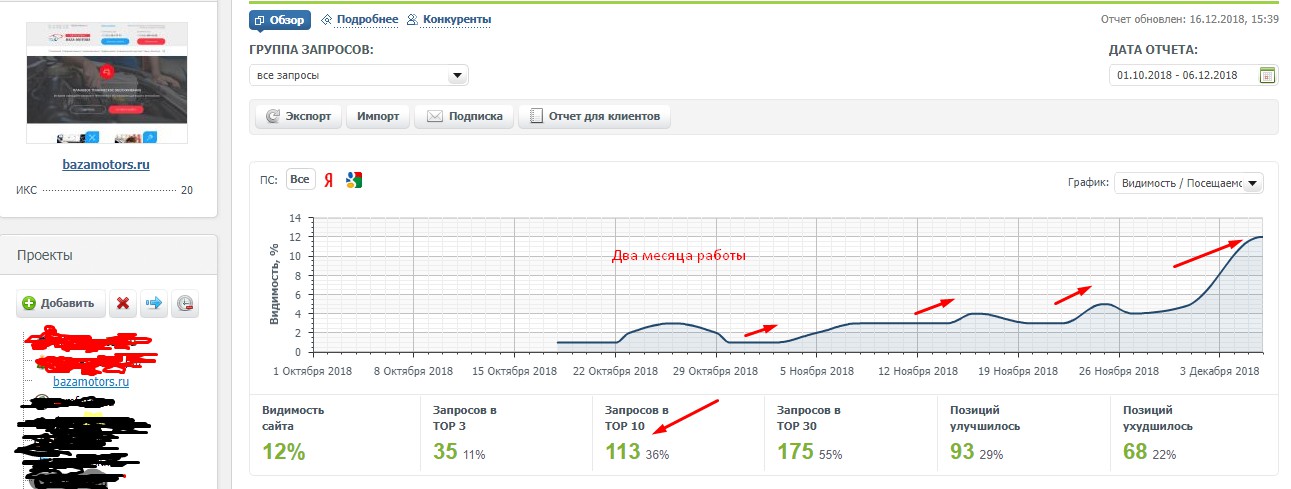
Task: Click the clock schedule icon in Проекты
Action: pyautogui.click(x=184, y=303)
